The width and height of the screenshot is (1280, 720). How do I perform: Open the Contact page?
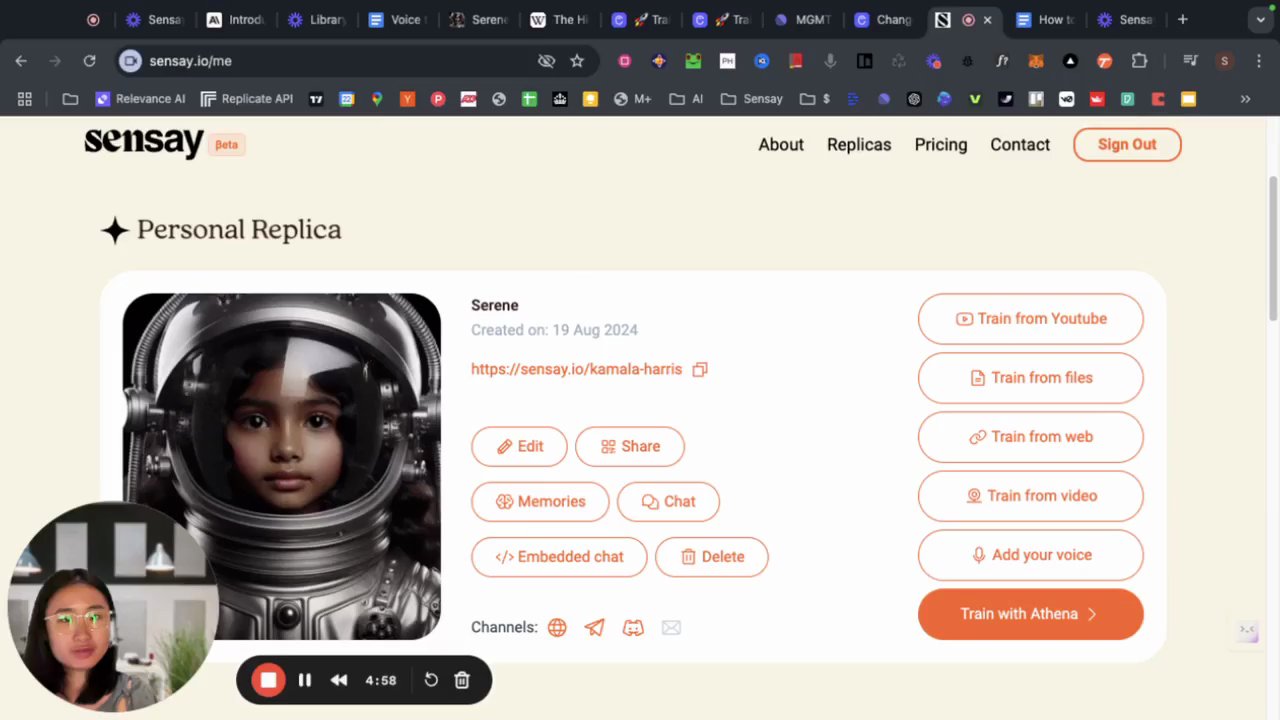pyautogui.click(x=1020, y=145)
